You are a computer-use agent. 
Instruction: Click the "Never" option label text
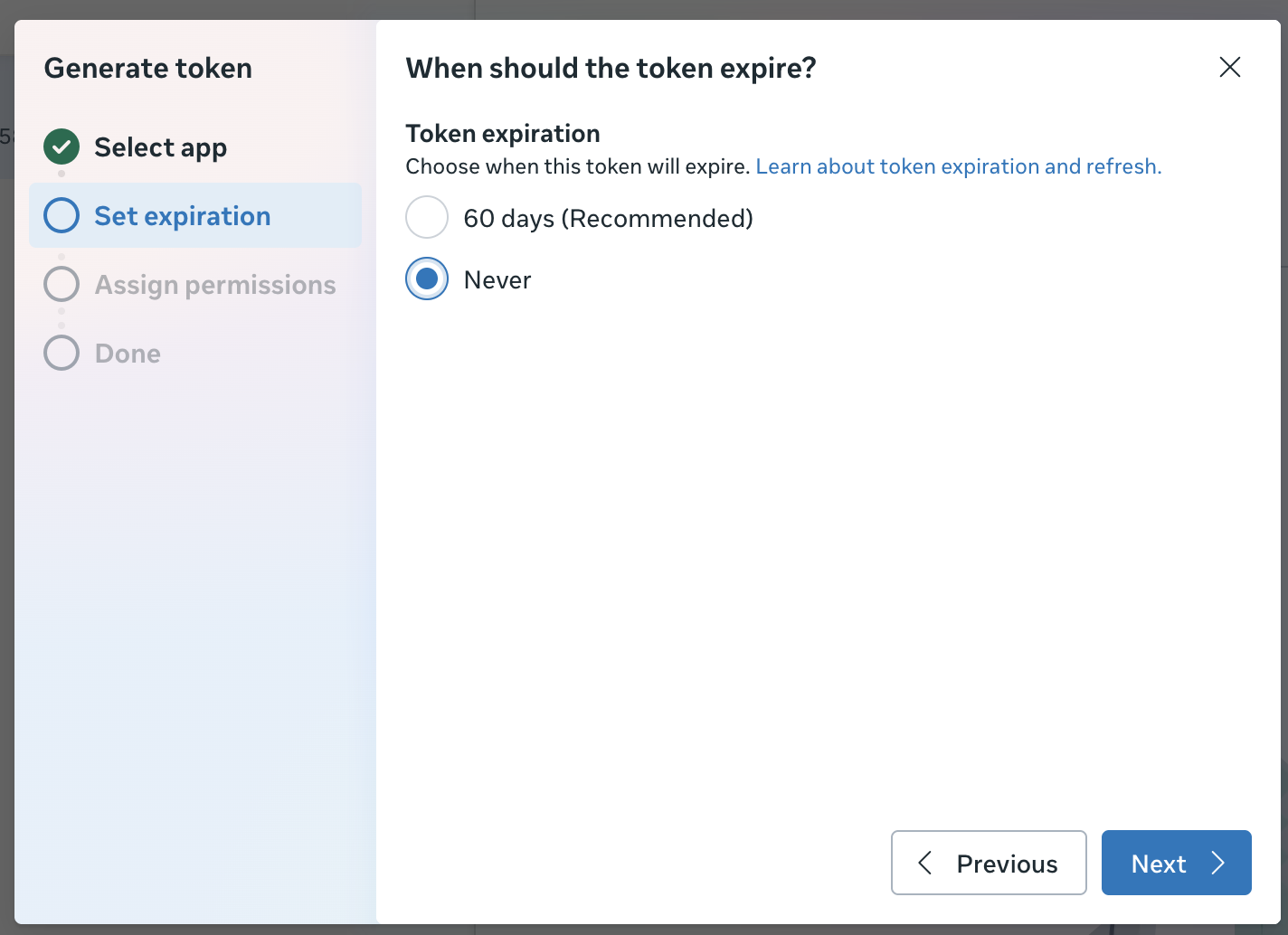pos(497,280)
